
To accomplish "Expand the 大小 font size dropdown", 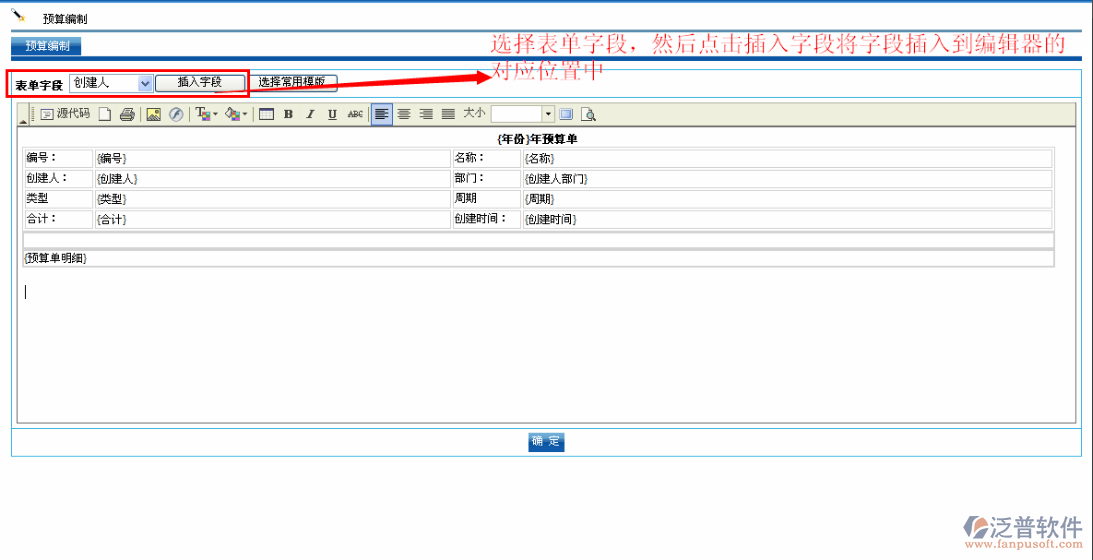I will (x=547, y=114).
